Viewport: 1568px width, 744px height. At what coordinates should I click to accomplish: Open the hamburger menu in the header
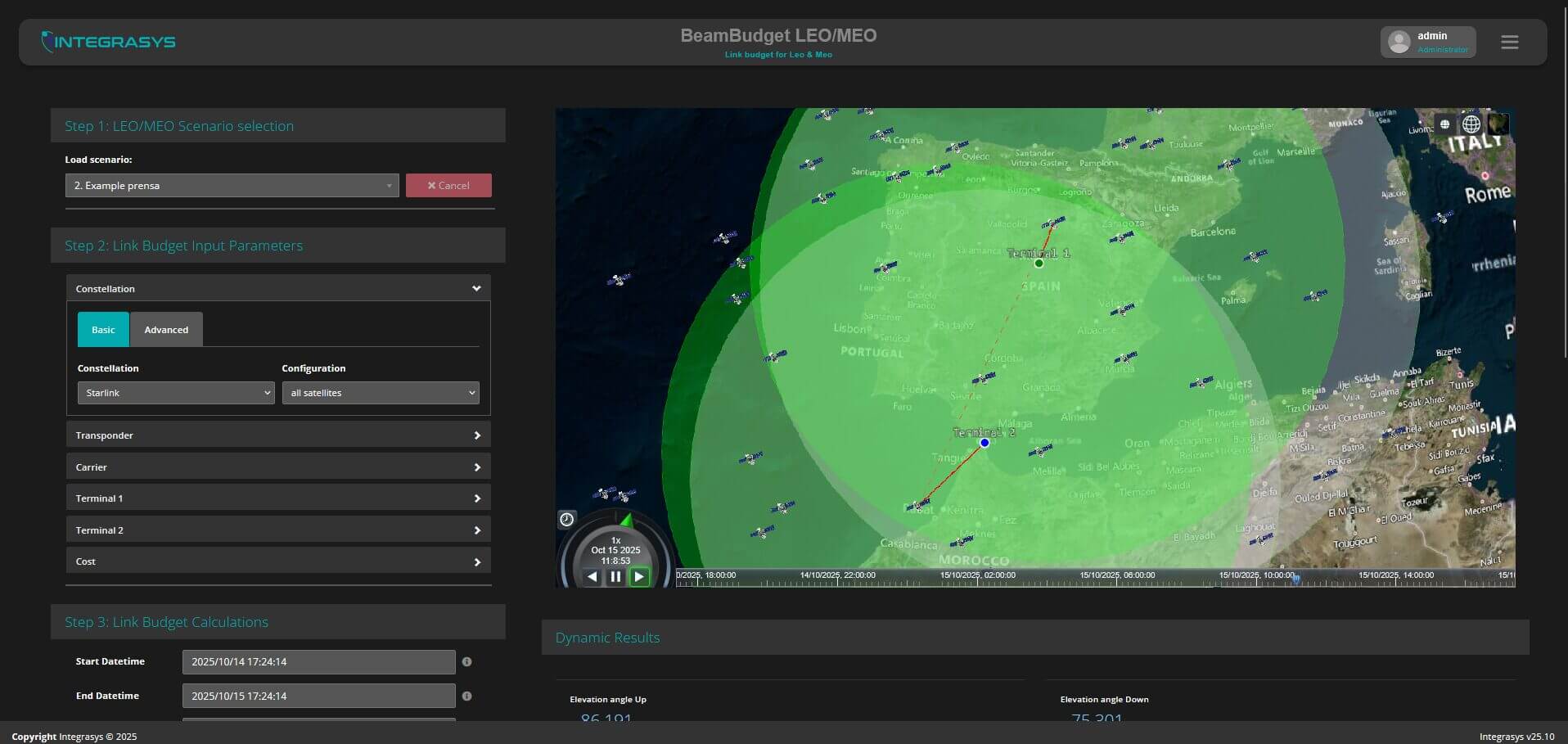[x=1509, y=42]
